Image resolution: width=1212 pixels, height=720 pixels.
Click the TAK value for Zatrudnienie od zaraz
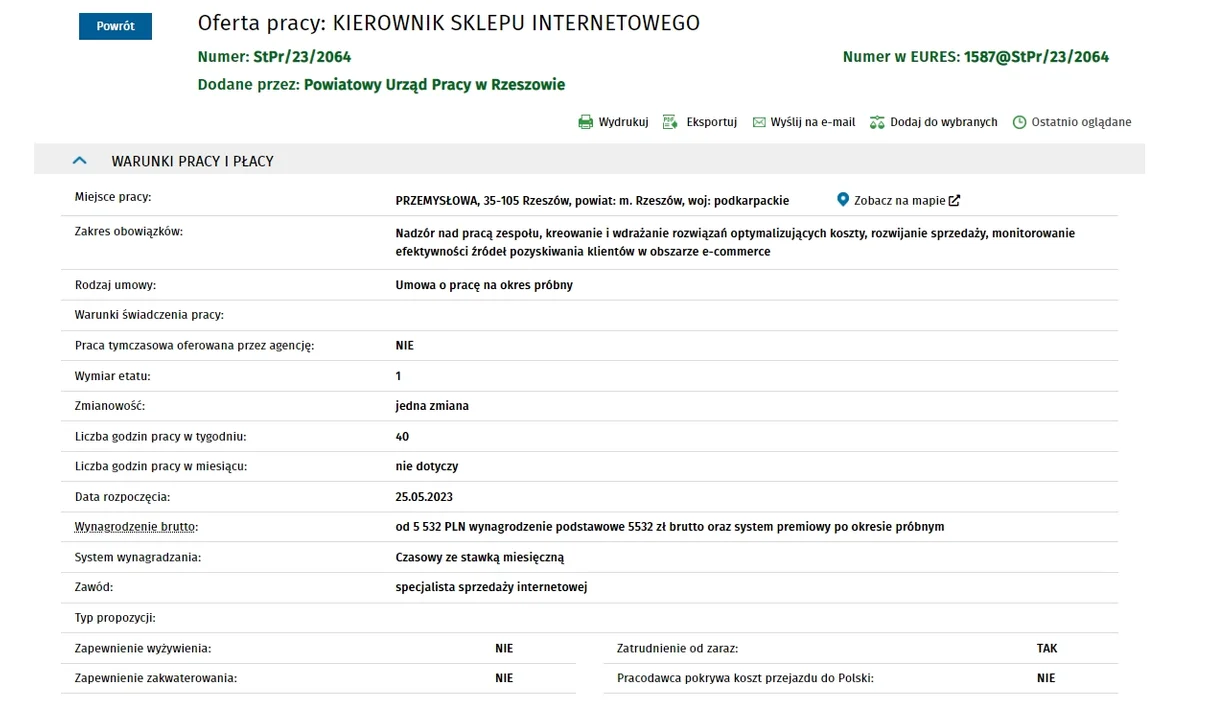1047,648
